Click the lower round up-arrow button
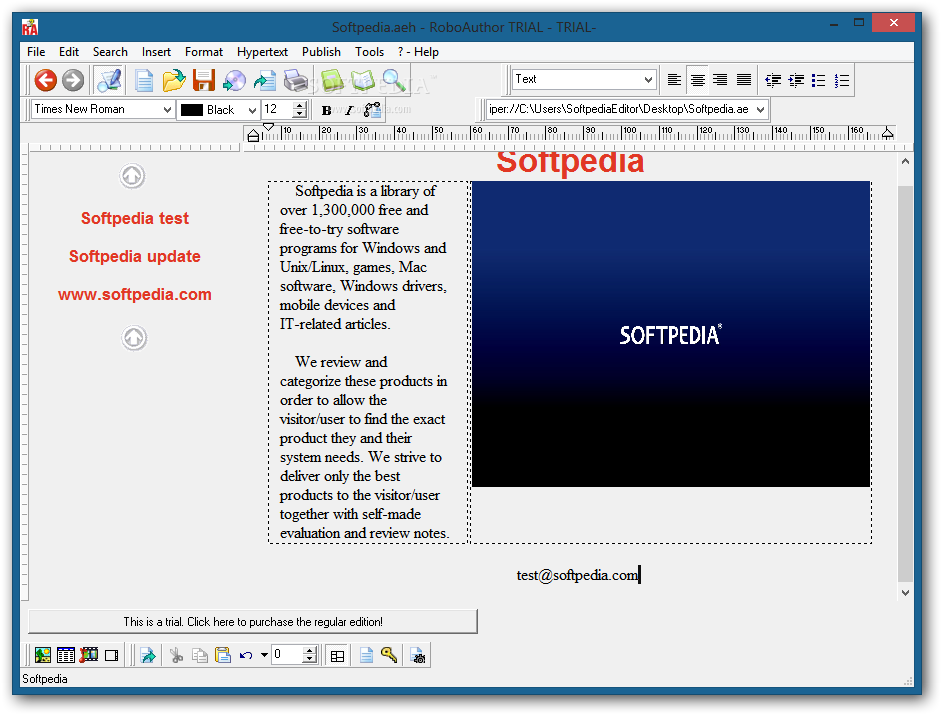 (x=134, y=338)
